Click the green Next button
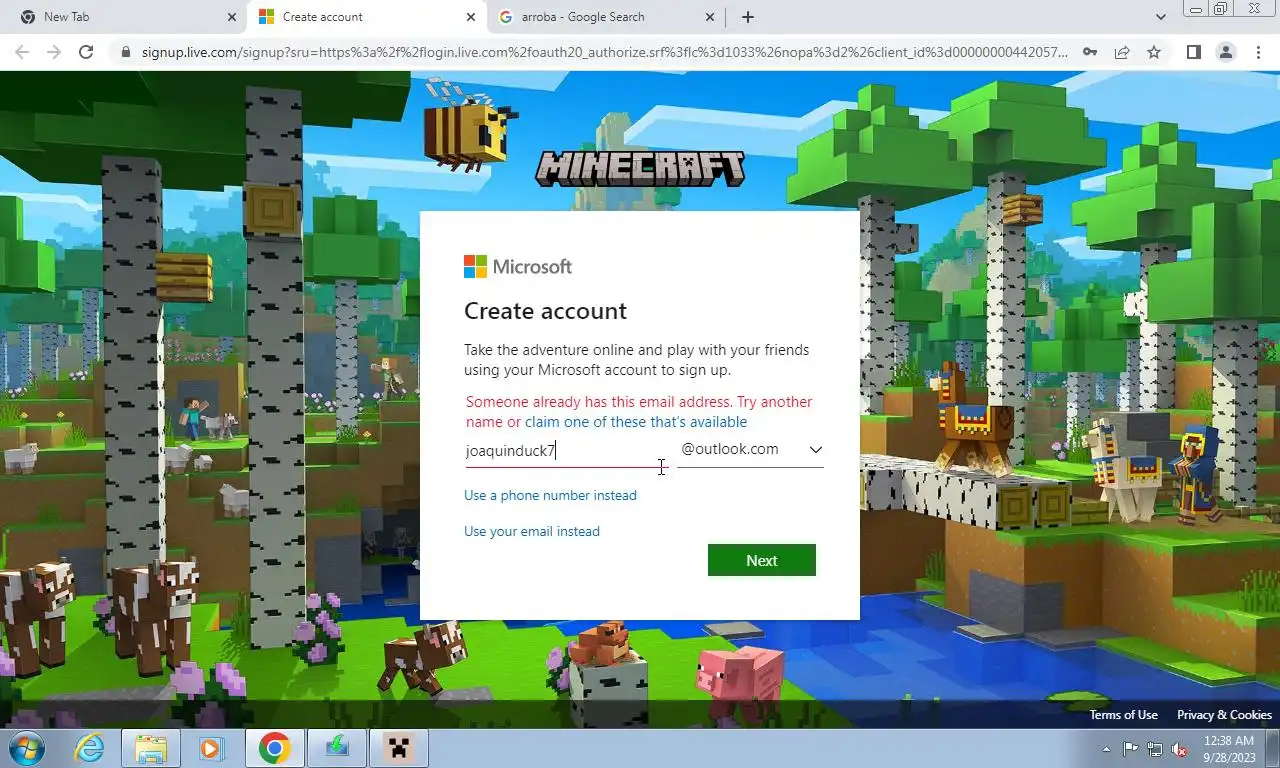 click(x=762, y=560)
